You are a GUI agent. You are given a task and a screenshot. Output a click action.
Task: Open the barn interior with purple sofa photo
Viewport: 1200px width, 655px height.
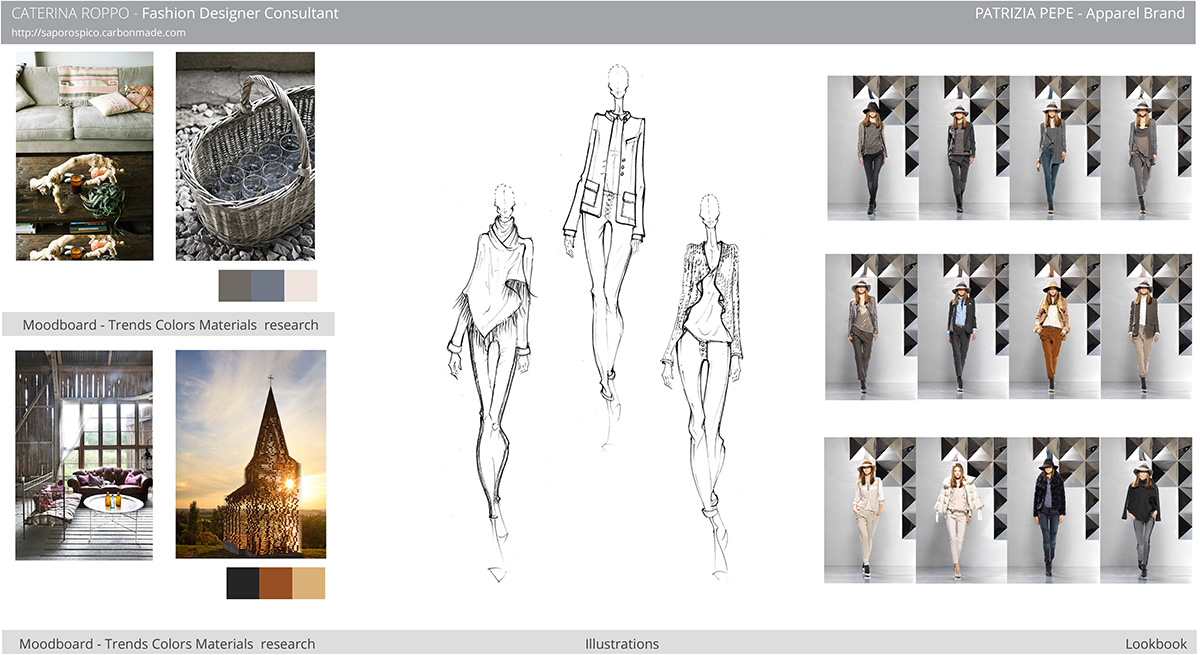[85, 454]
